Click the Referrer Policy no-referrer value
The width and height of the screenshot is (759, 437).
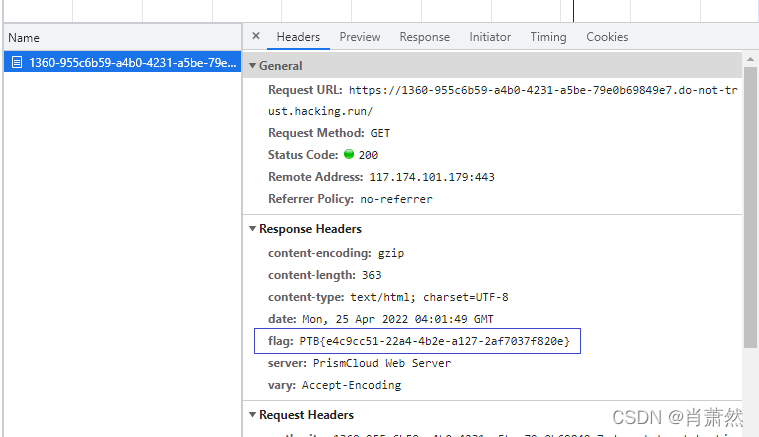pos(396,199)
